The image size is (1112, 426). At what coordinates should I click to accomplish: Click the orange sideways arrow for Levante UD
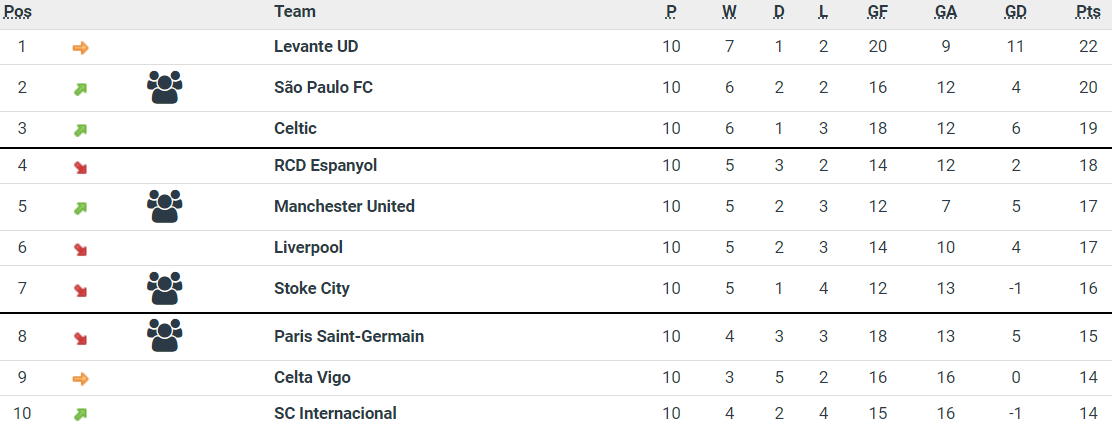coord(81,47)
